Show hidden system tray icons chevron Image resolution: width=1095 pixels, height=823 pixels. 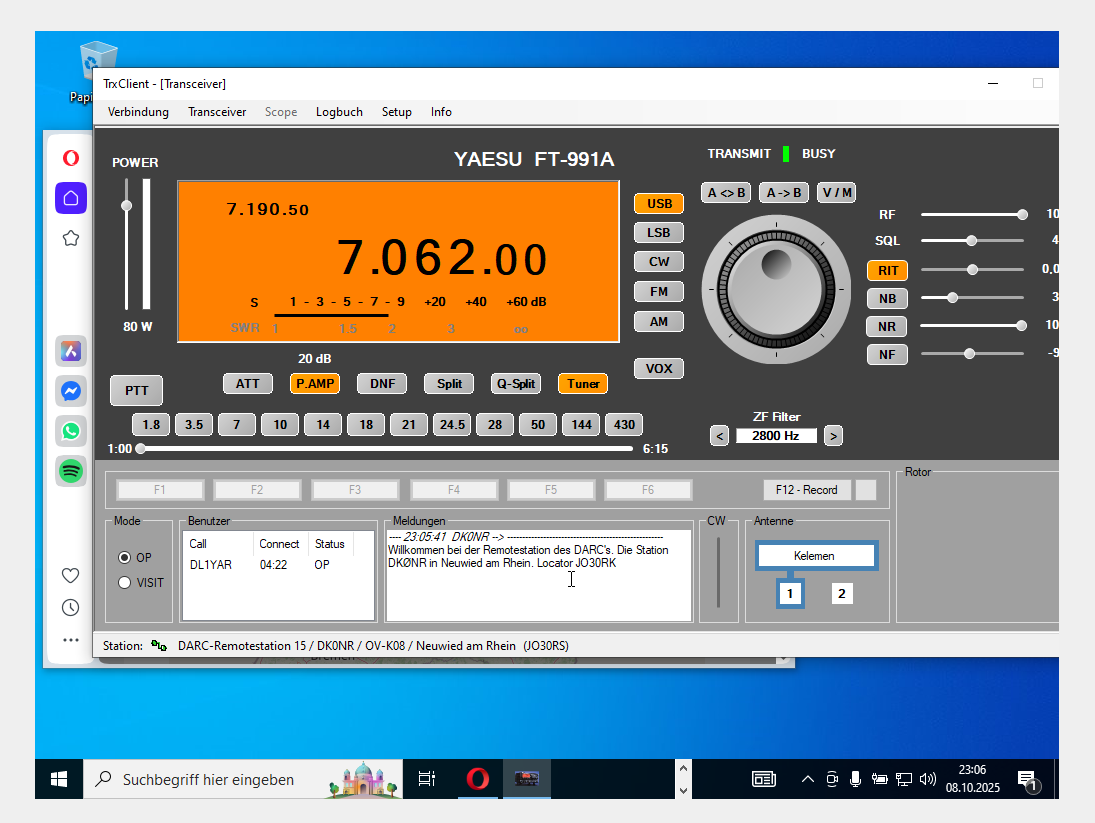[808, 779]
